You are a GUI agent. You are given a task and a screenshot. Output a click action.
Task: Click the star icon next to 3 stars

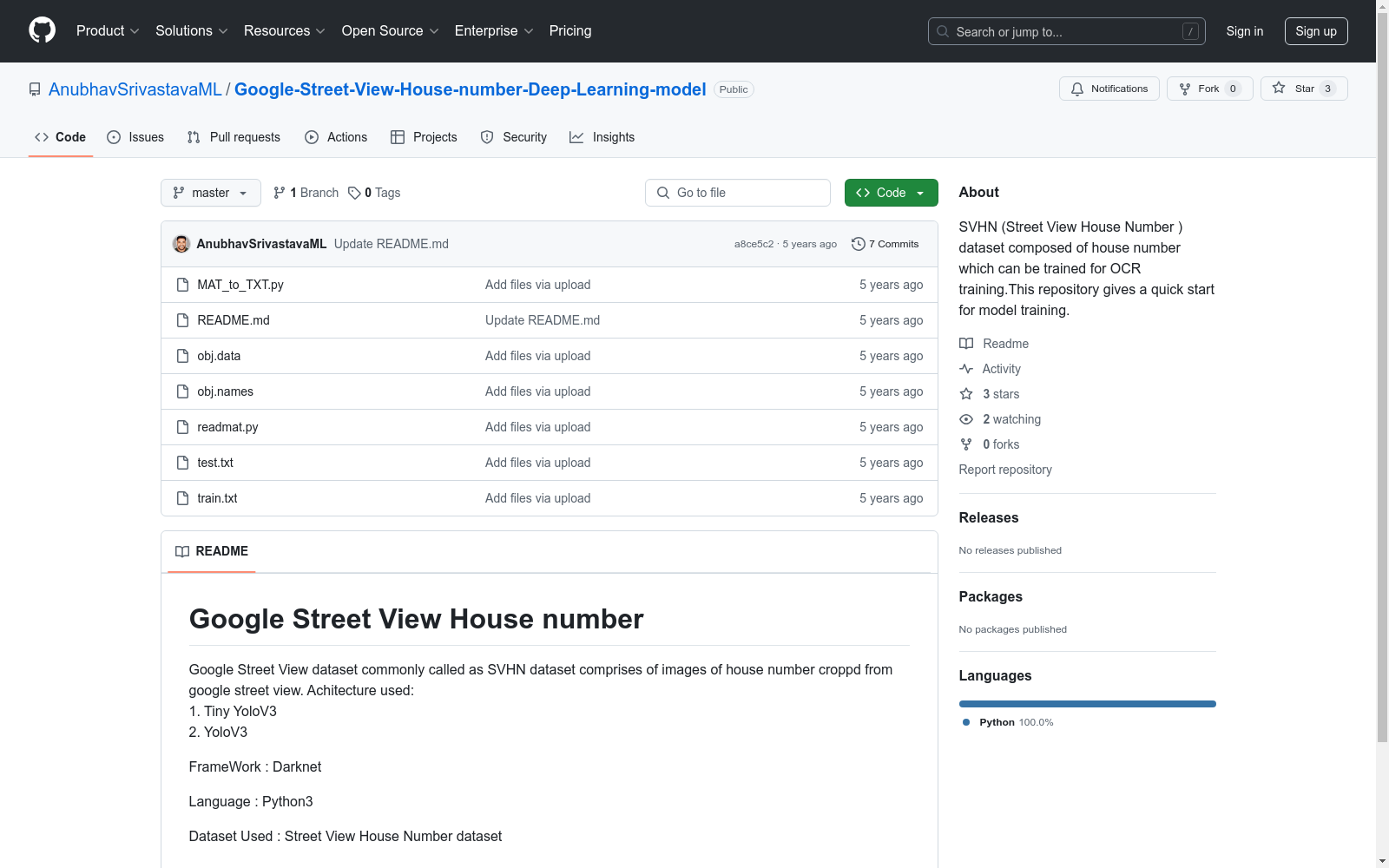click(x=966, y=394)
